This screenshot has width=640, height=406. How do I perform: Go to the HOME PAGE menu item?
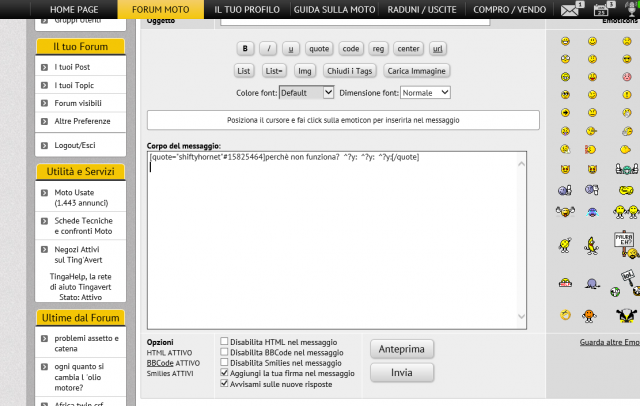click(x=82, y=10)
